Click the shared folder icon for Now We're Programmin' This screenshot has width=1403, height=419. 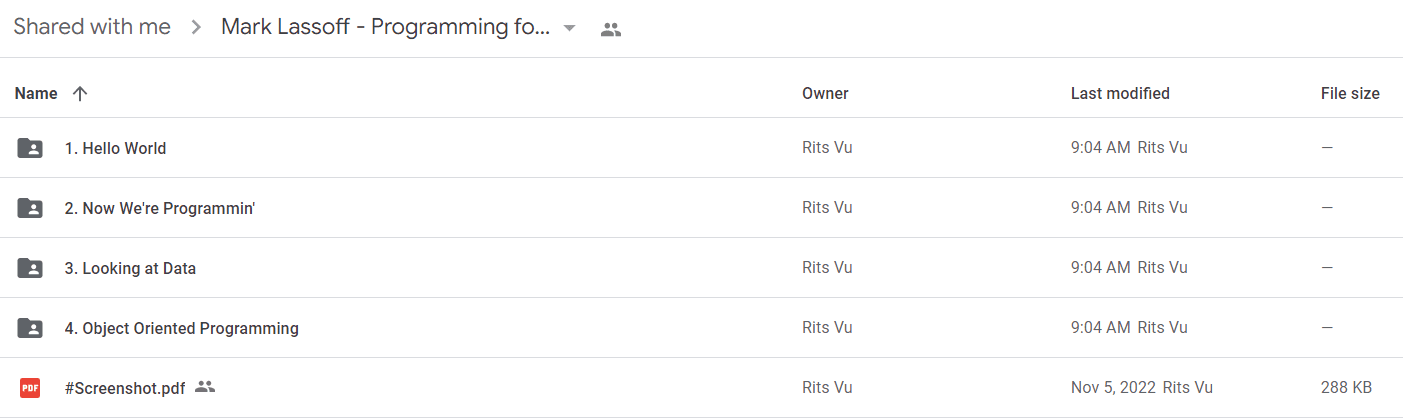(30, 208)
